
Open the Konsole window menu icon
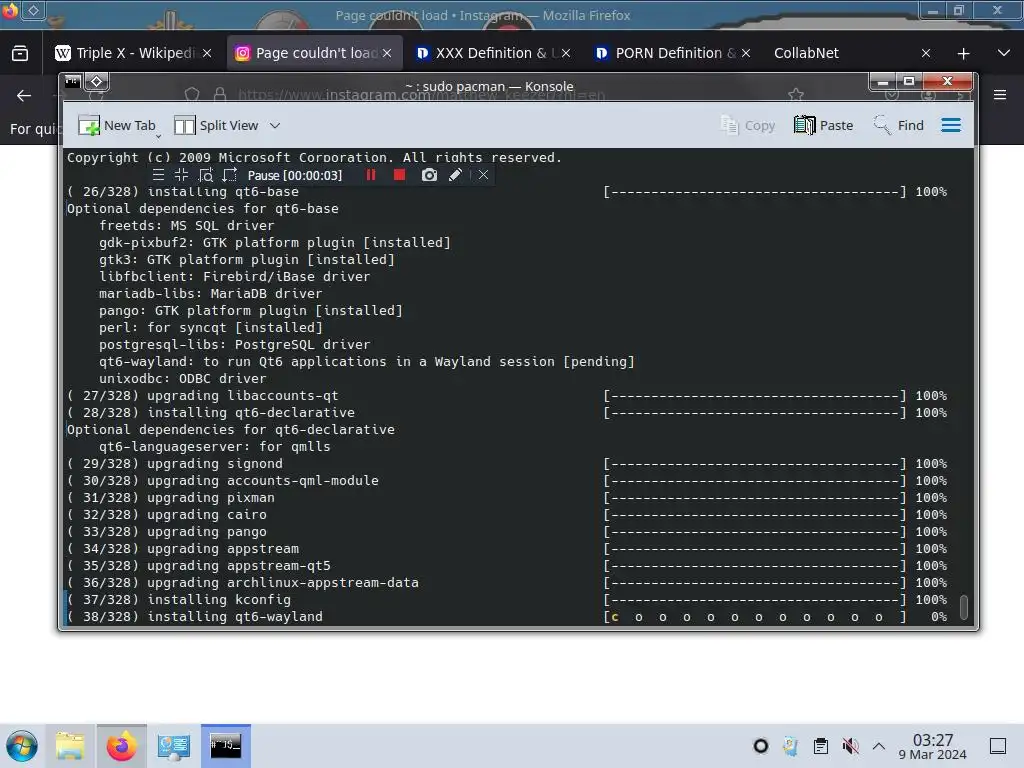coord(72,82)
